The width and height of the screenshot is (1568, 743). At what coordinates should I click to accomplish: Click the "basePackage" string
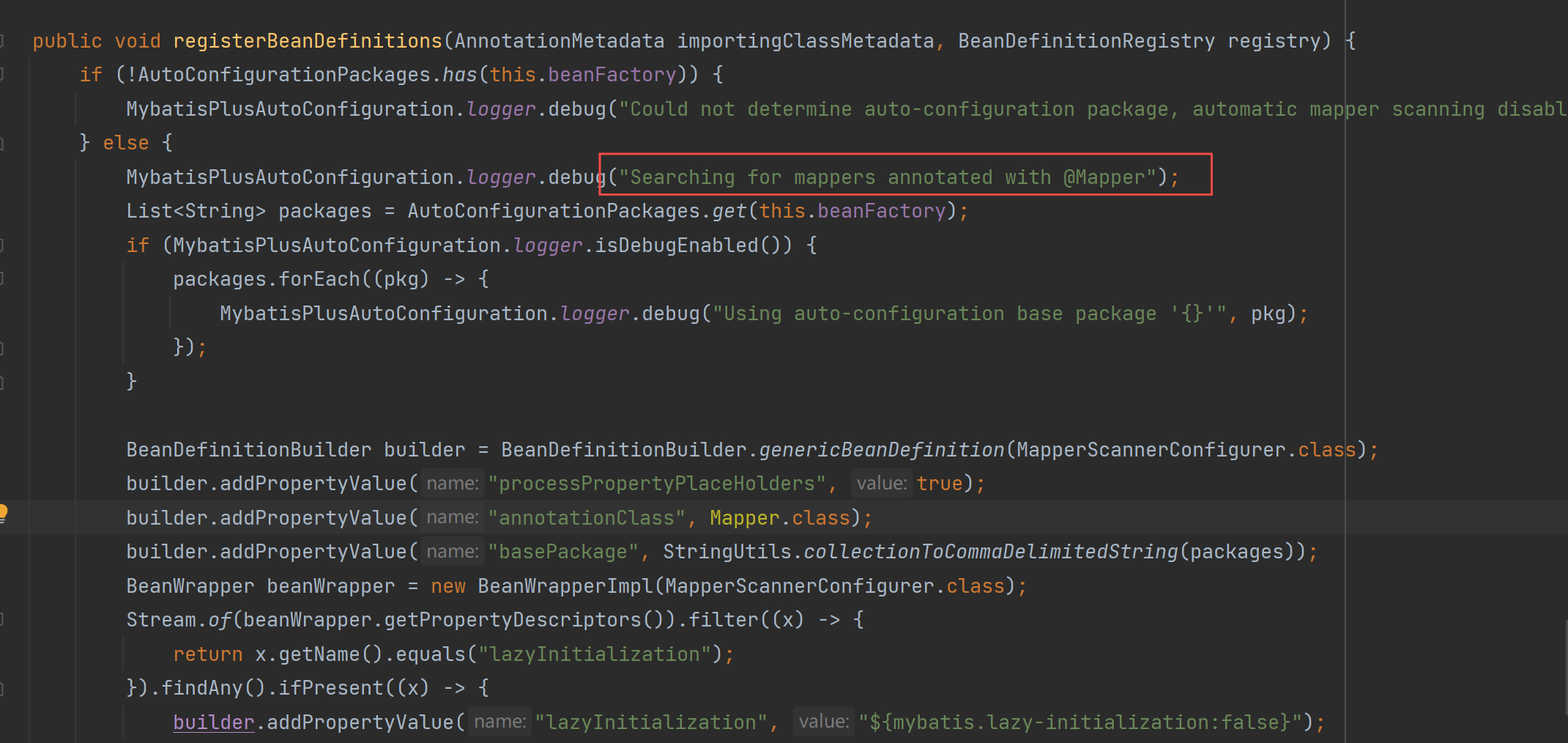pyautogui.click(x=563, y=552)
